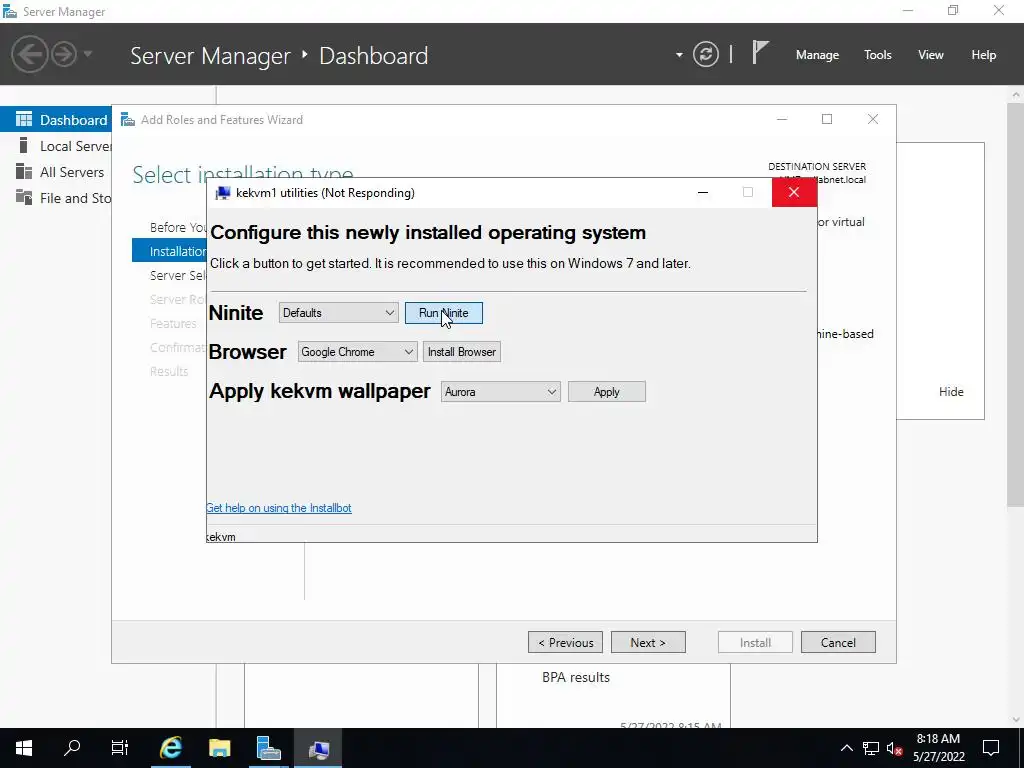Open taskbar search
This screenshot has height=768, width=1024.
(x=72, y=748)
